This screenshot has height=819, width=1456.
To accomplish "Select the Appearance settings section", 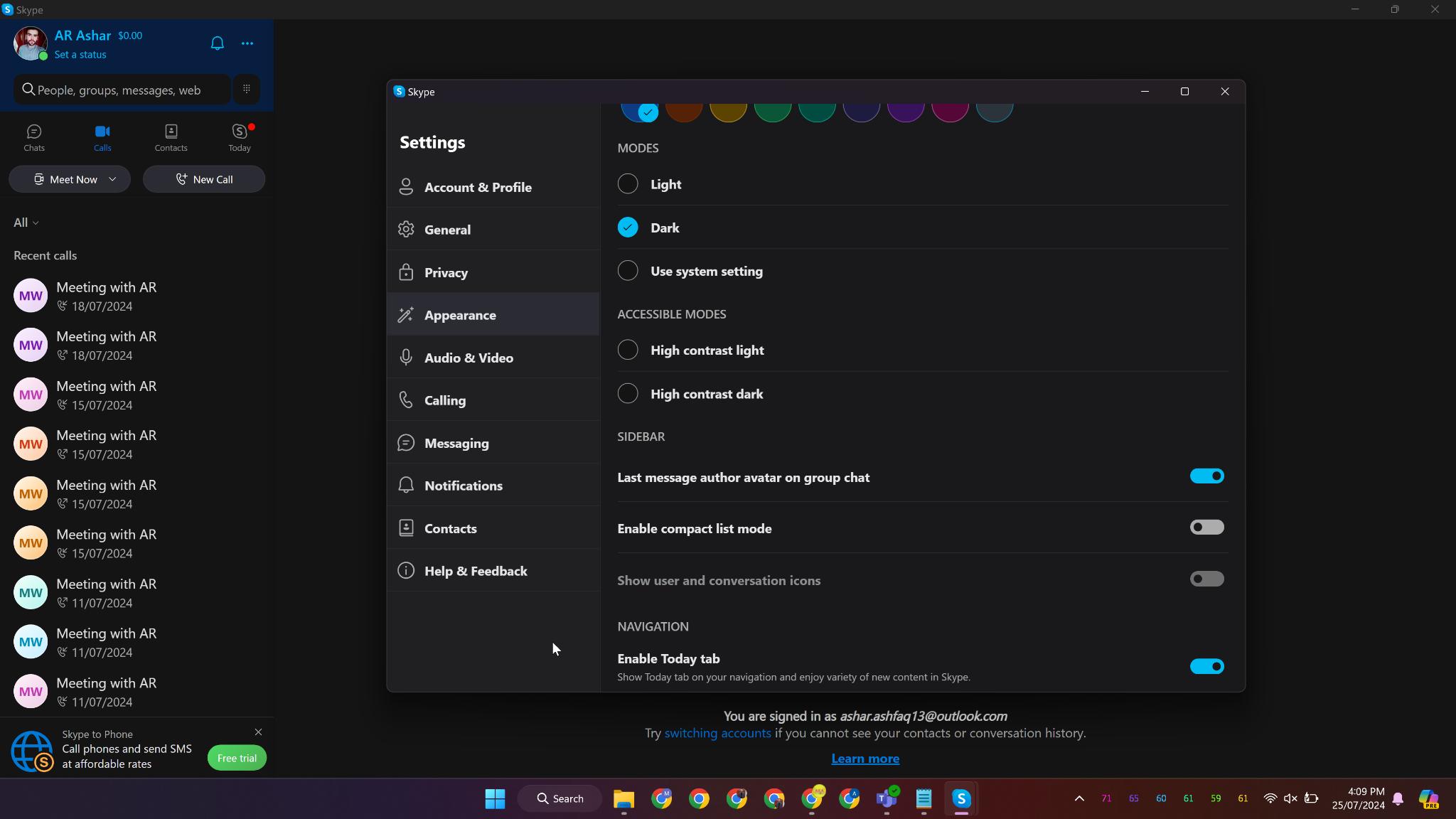I will tap(493, 315).
